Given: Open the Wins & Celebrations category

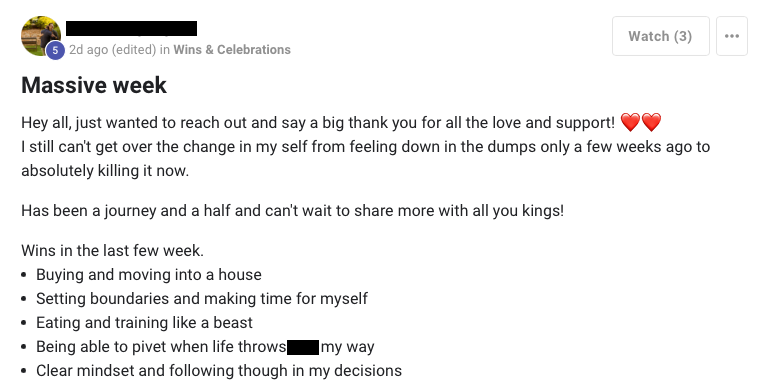Looking at the screenshot, I should click(232, 50).
